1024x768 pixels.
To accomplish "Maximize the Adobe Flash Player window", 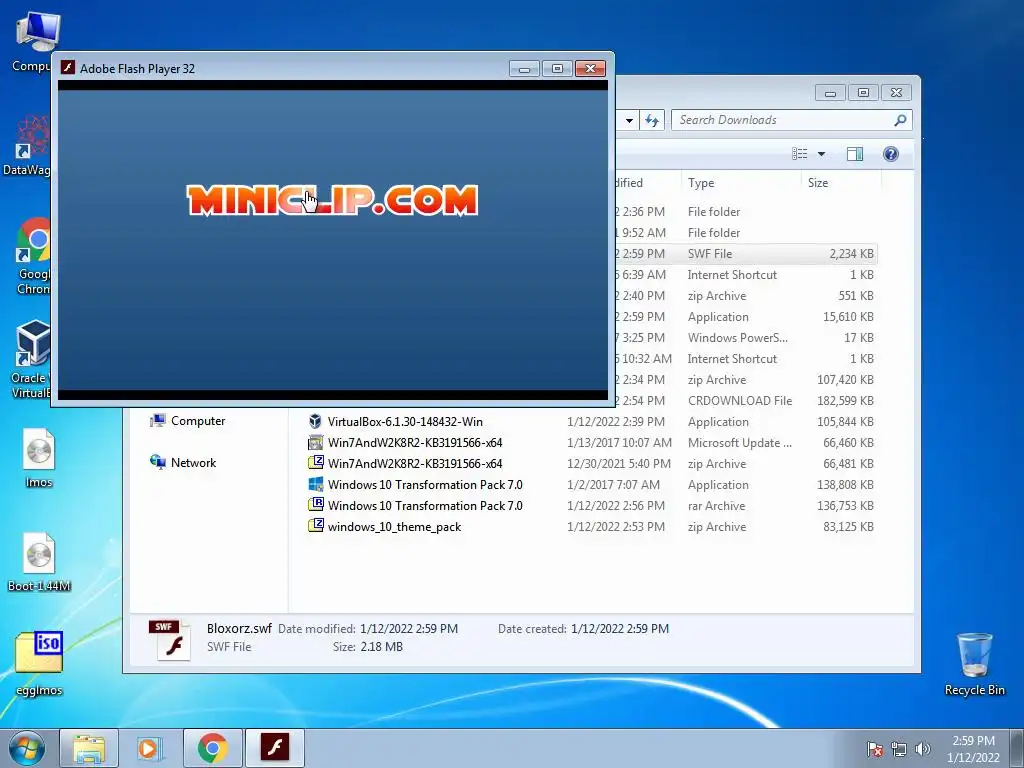I will [557, 69].
